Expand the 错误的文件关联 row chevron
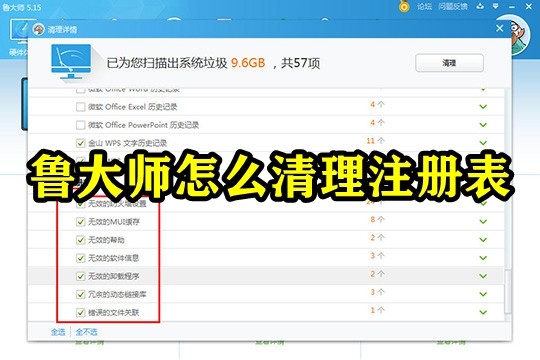 [483, 312]
